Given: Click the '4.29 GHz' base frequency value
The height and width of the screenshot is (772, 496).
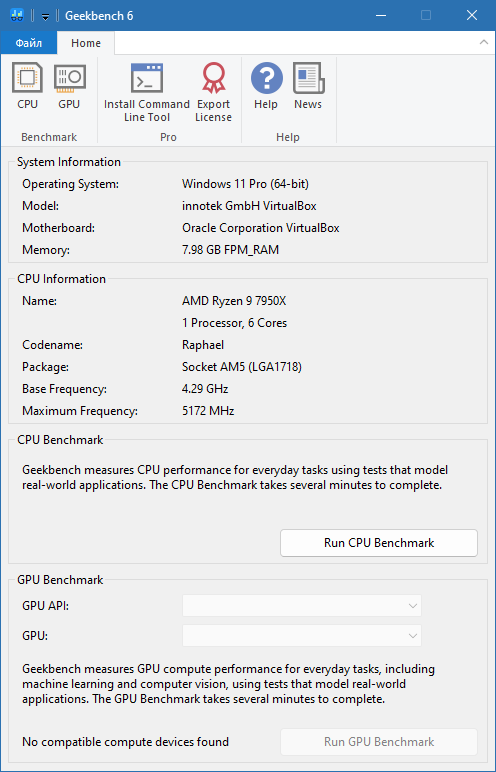Looking at the screenshot, I should (x=205, y=389).
